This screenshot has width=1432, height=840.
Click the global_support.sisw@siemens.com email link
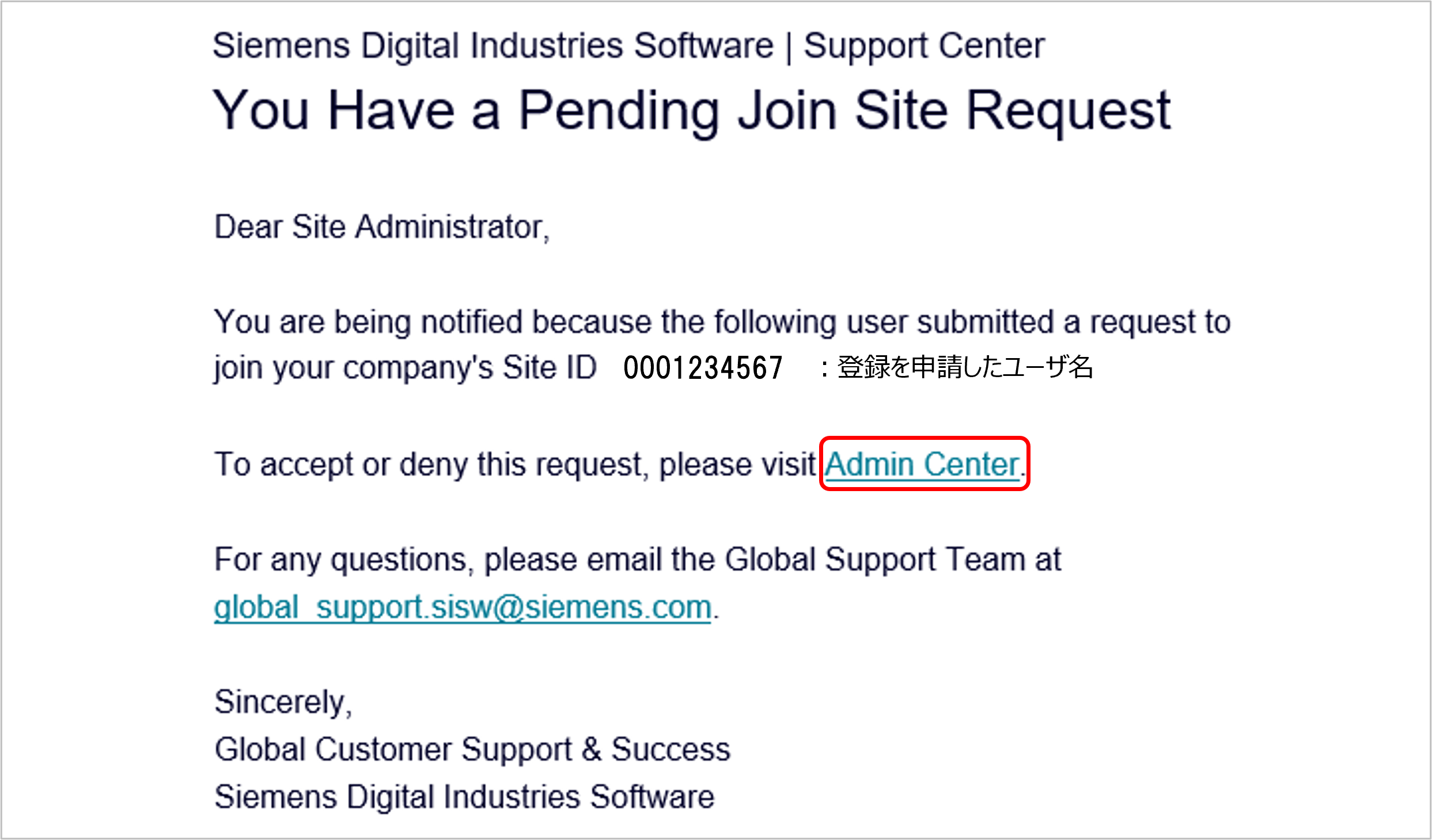(463, 607)
